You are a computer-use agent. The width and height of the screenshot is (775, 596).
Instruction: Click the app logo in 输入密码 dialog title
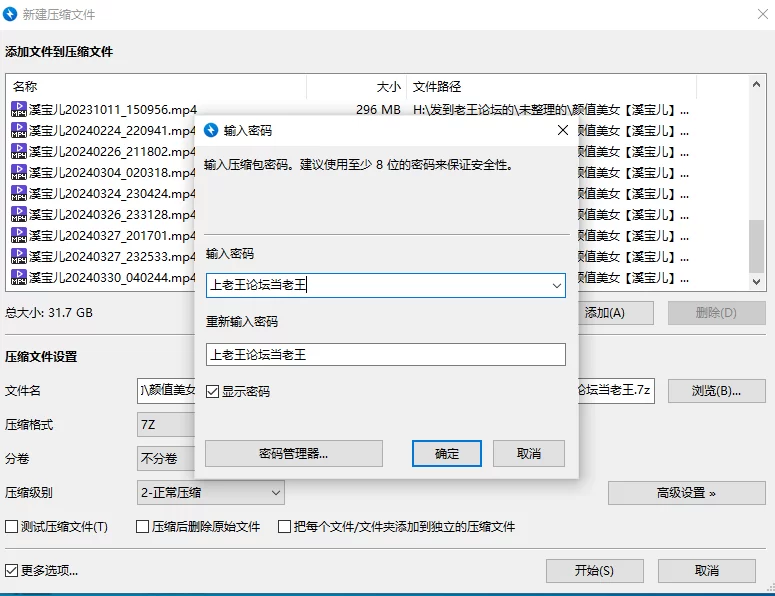point(211,130)
